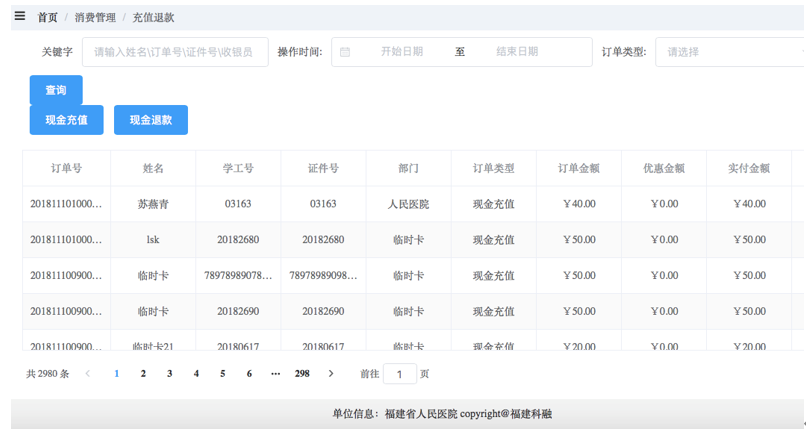806x430 pixels.
Task: Pick the 结束日期 end date field
Action: 517,52
